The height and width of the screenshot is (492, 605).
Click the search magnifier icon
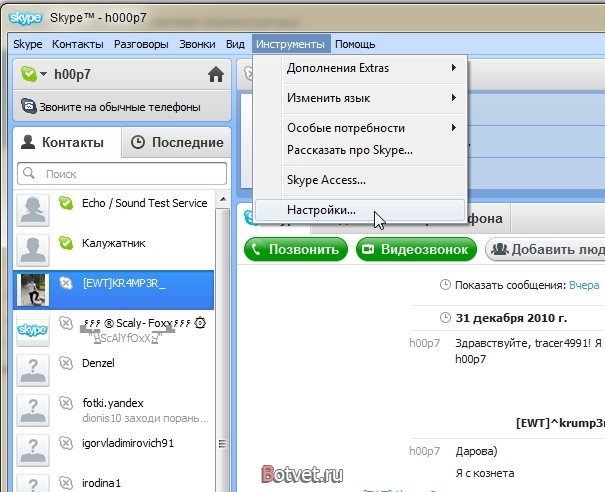pyautogui.click(x=29, y=173)
